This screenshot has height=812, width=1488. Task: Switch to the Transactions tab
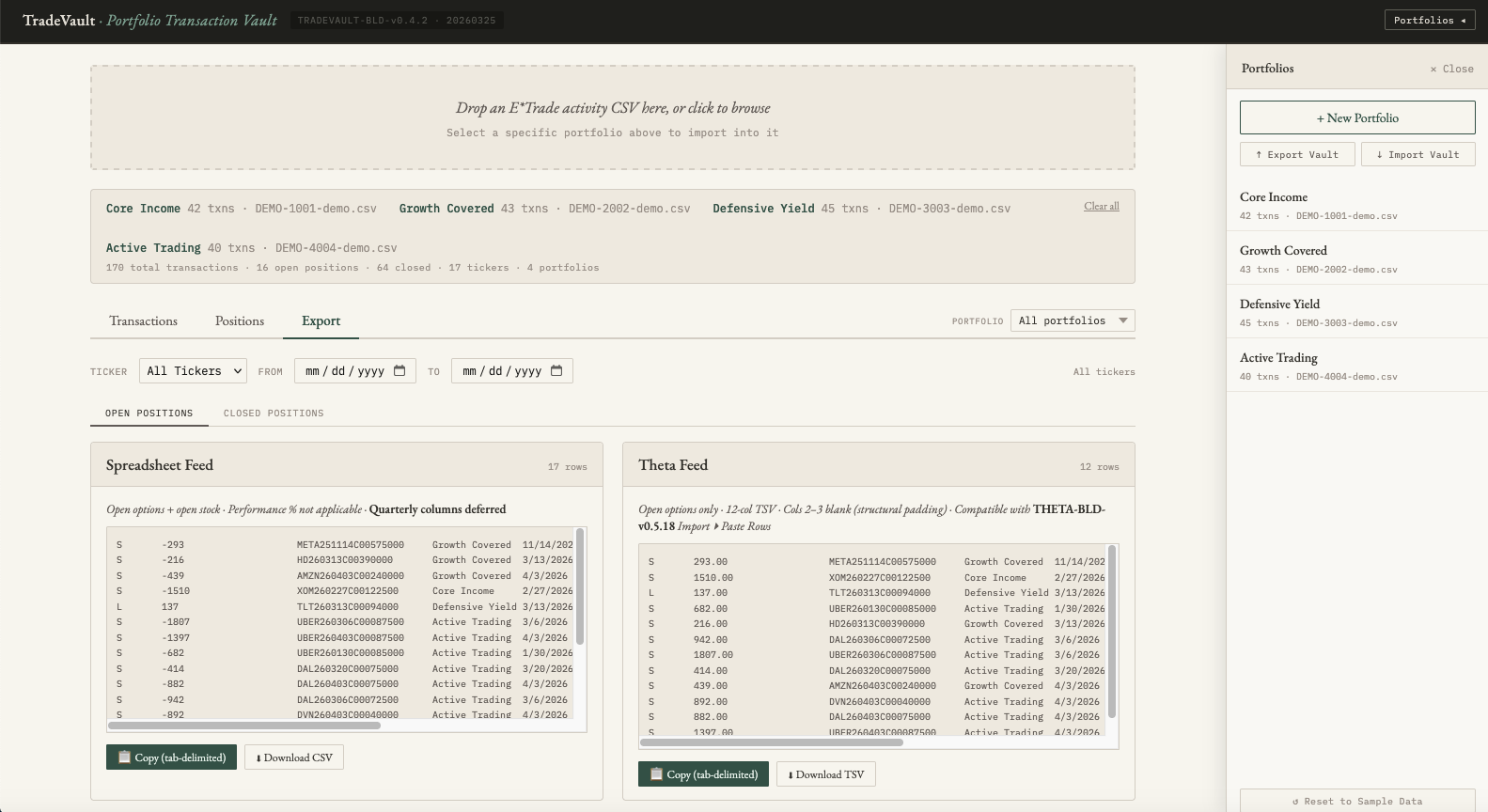click(143, 320)
